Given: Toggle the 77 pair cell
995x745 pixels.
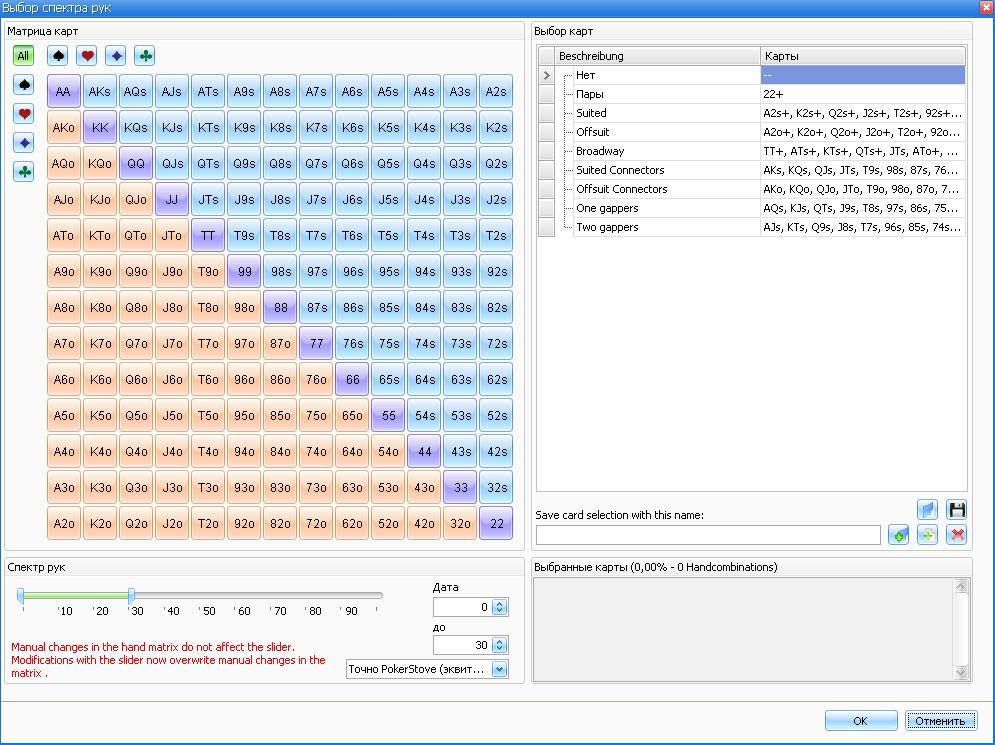Looking at the screenshot, I should (x=316, y=343).
